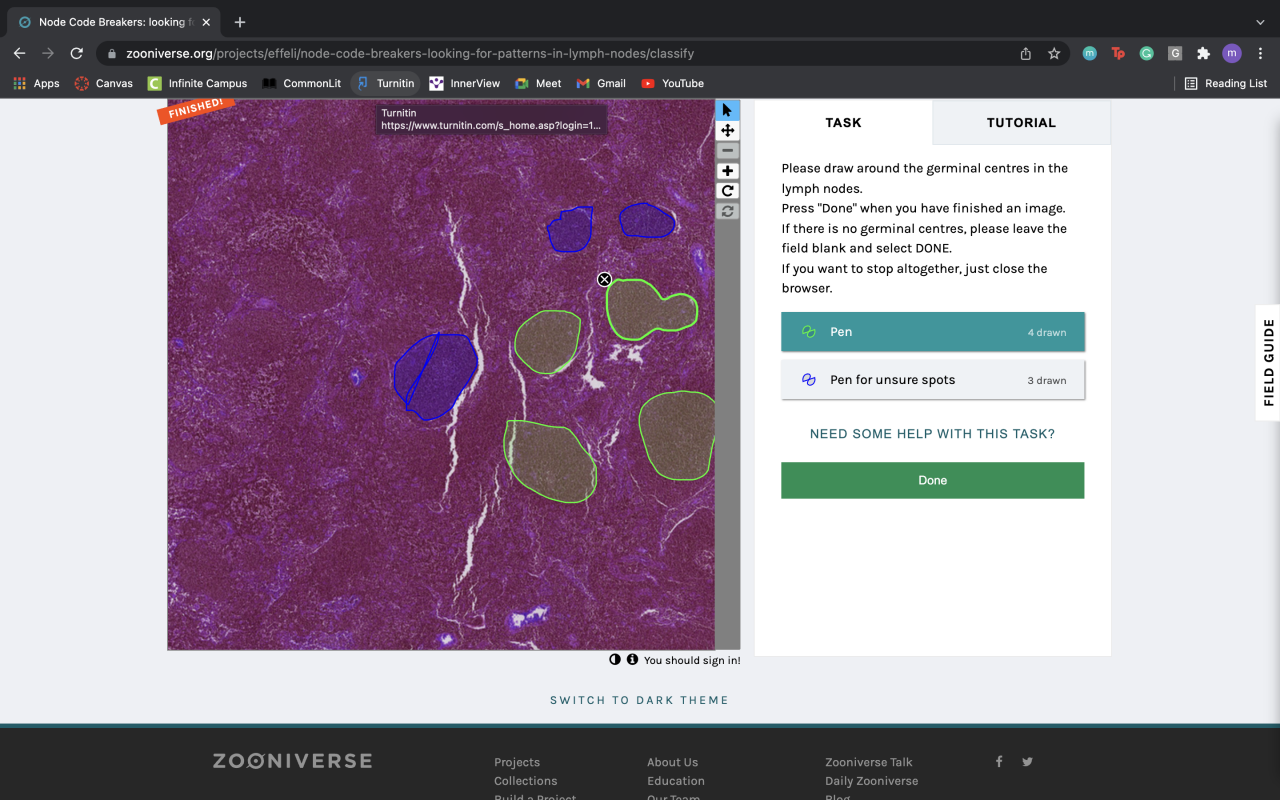Open footer Collections link
The width and height of the screenshot is (1280, 800).
(525, 781)
